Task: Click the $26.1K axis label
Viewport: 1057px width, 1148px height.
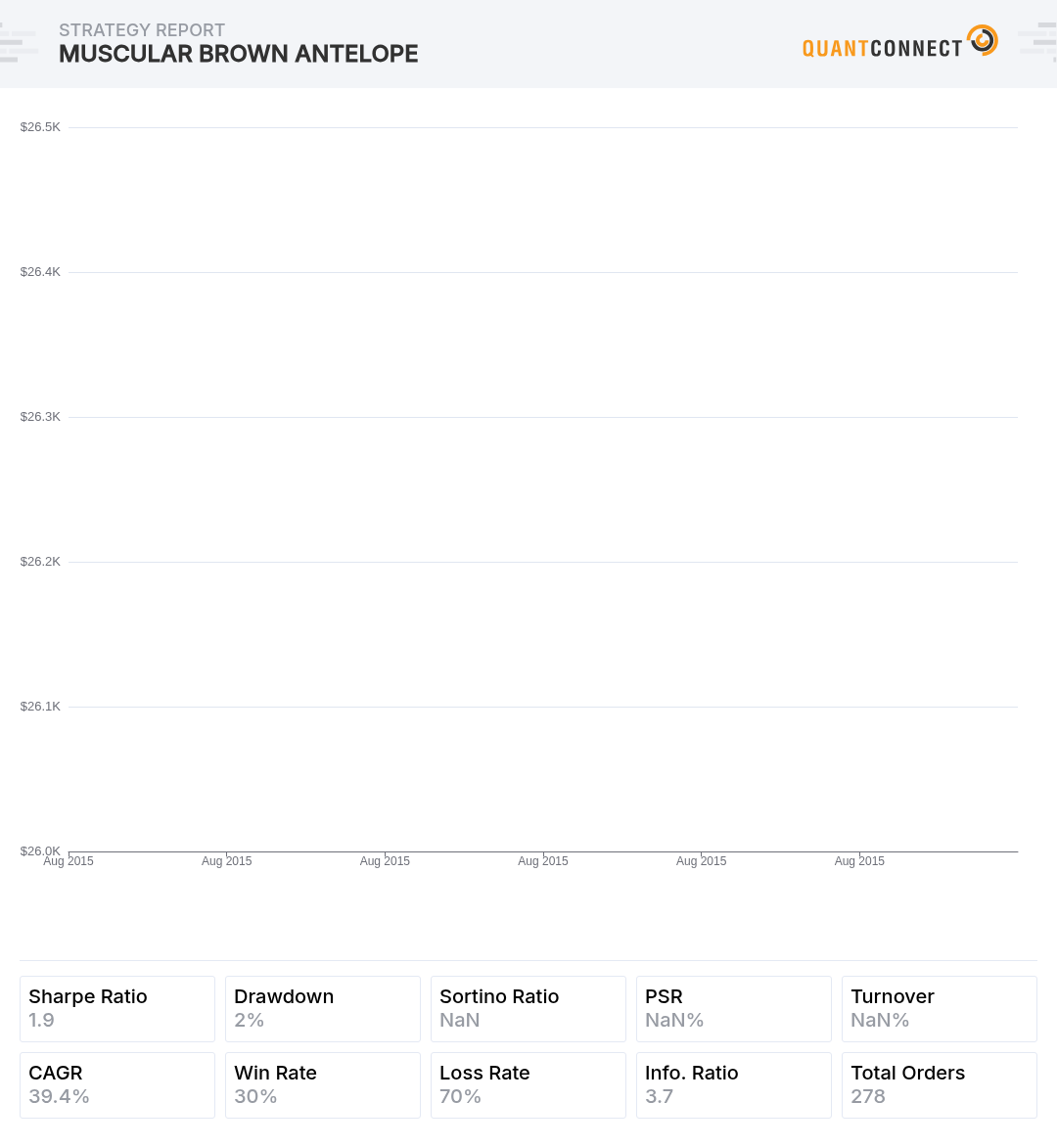Action: 40,707
